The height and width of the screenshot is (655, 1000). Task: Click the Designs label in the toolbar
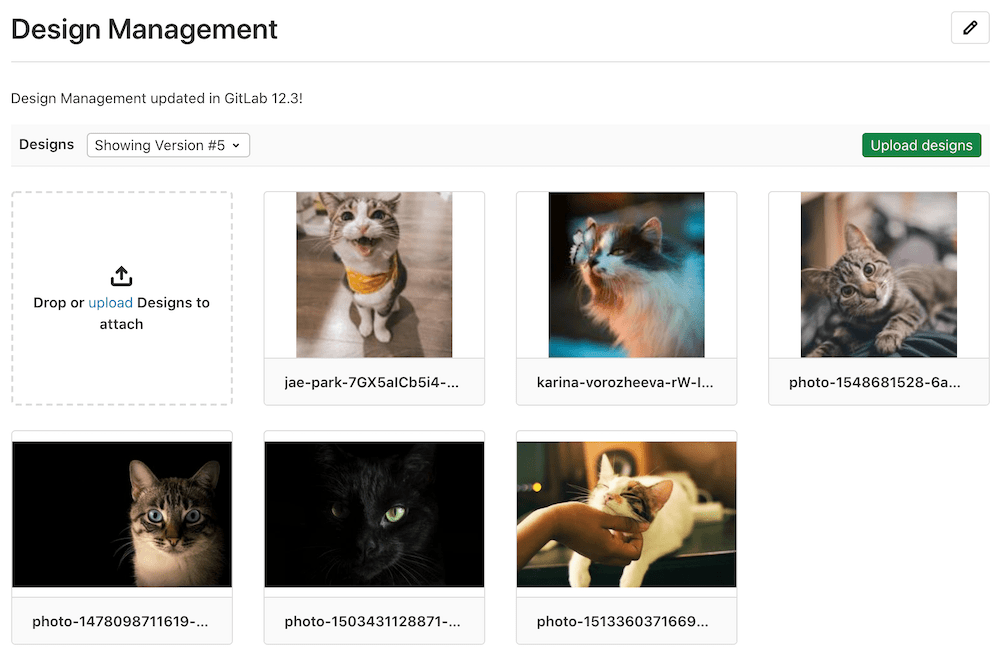pos(47,145)
